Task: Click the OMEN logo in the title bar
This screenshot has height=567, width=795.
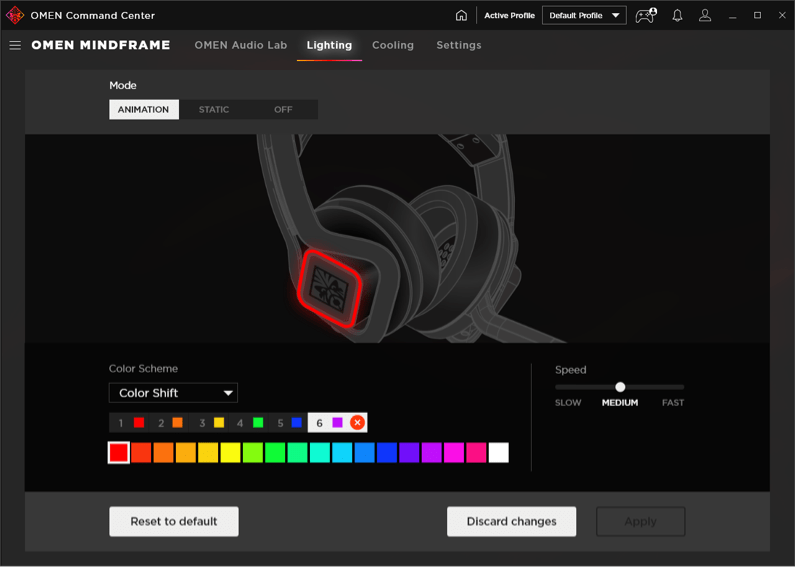Action: (14, 15)
